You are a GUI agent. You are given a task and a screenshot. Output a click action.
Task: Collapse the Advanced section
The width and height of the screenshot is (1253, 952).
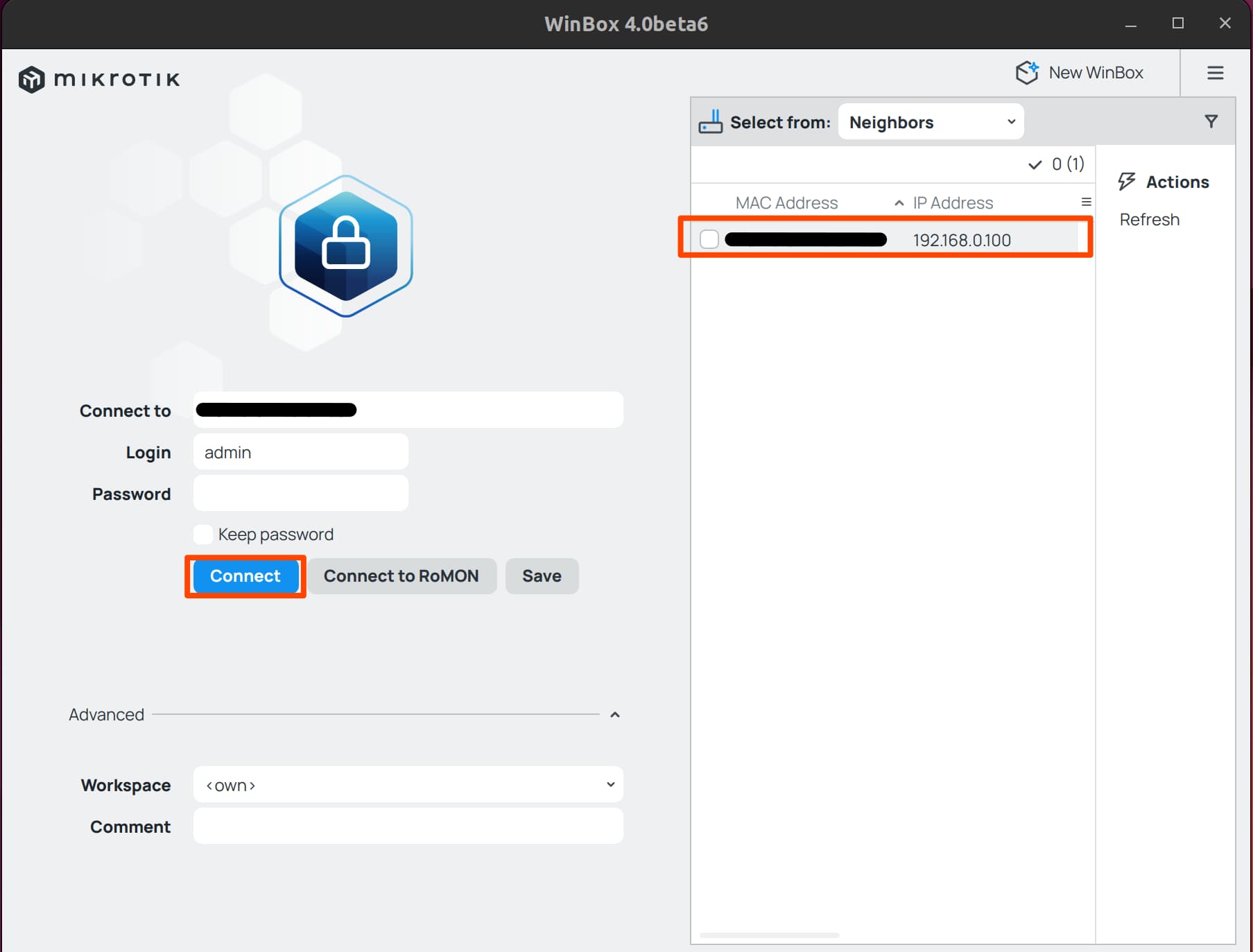click(614, 715)
